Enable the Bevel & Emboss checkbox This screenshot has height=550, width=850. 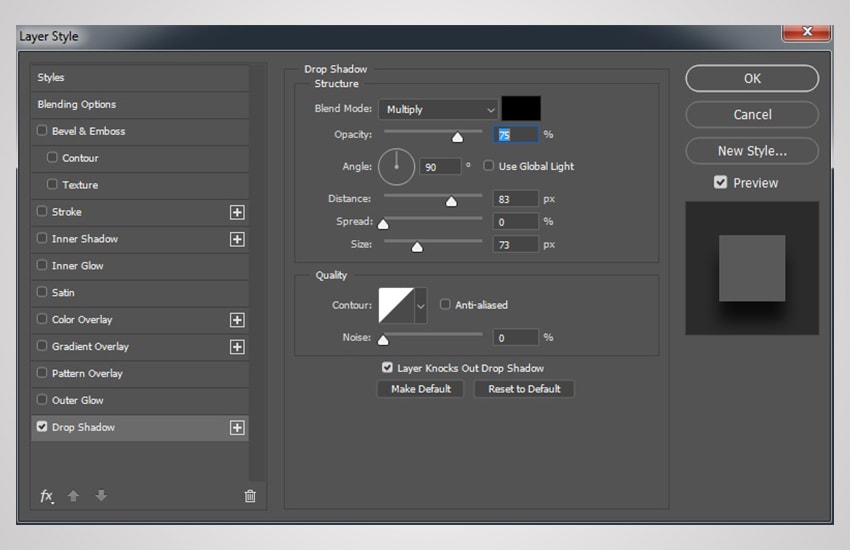click(42, 131)
